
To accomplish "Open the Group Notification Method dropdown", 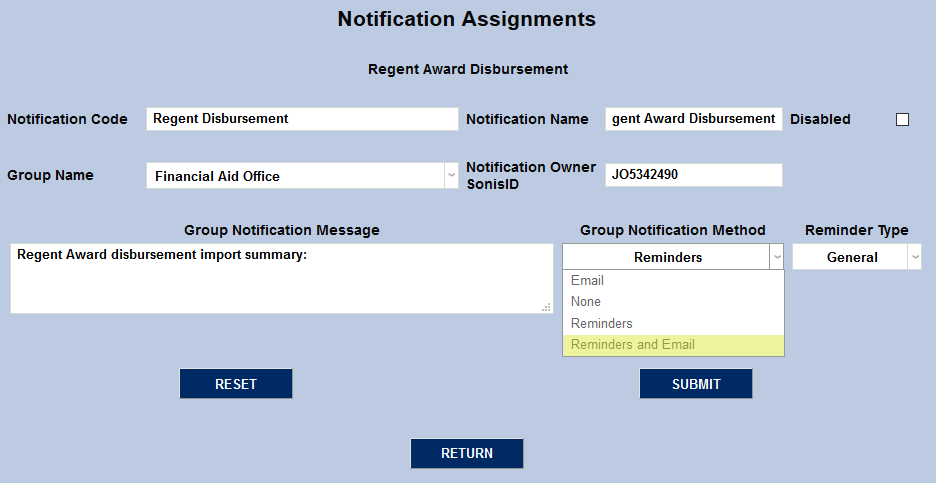I will (x=673, y=257).
